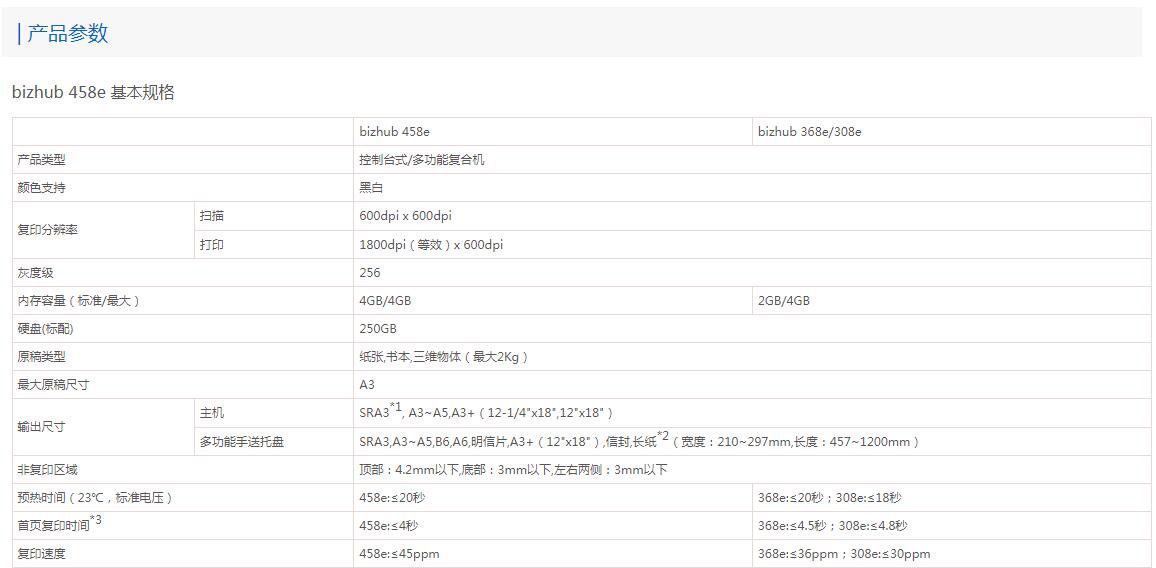The image size is (1156, 568).
Task: Click the A3 original size value
Action: pyautogui.click(x=367, y=384)
